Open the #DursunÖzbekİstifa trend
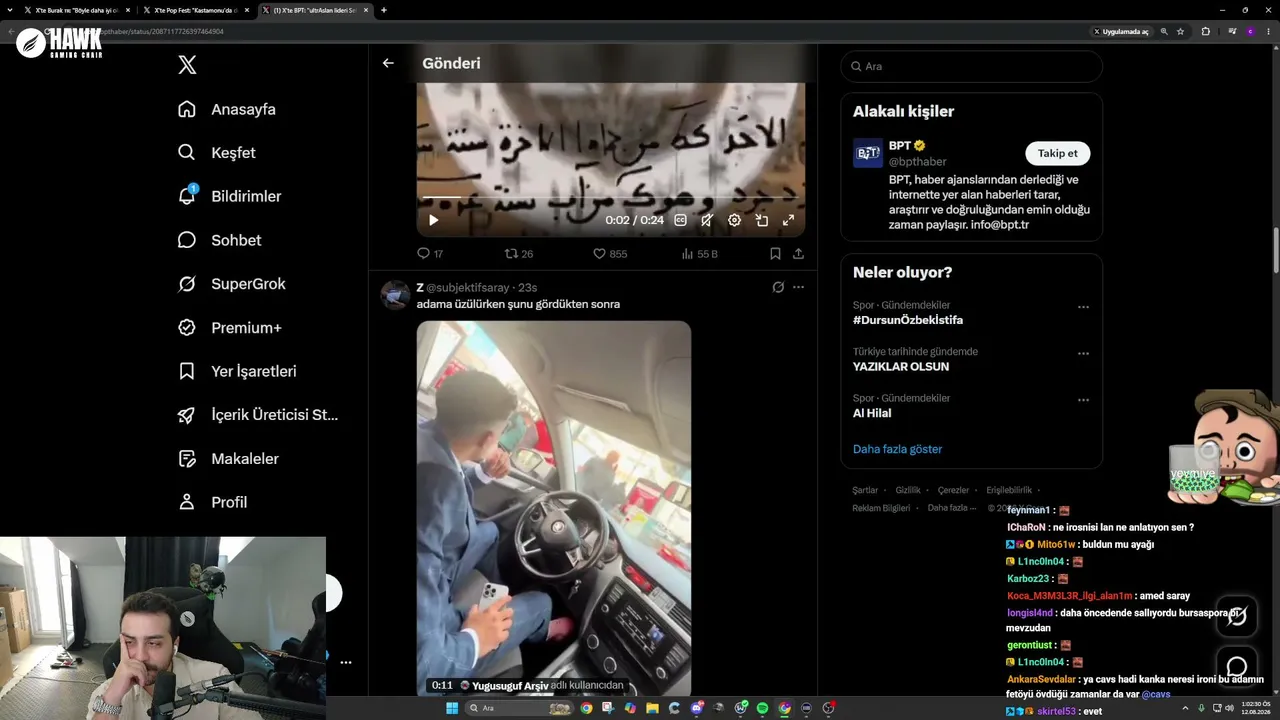Image resolution: width=1280 pixels, height=720 pixels. (908, 320)
